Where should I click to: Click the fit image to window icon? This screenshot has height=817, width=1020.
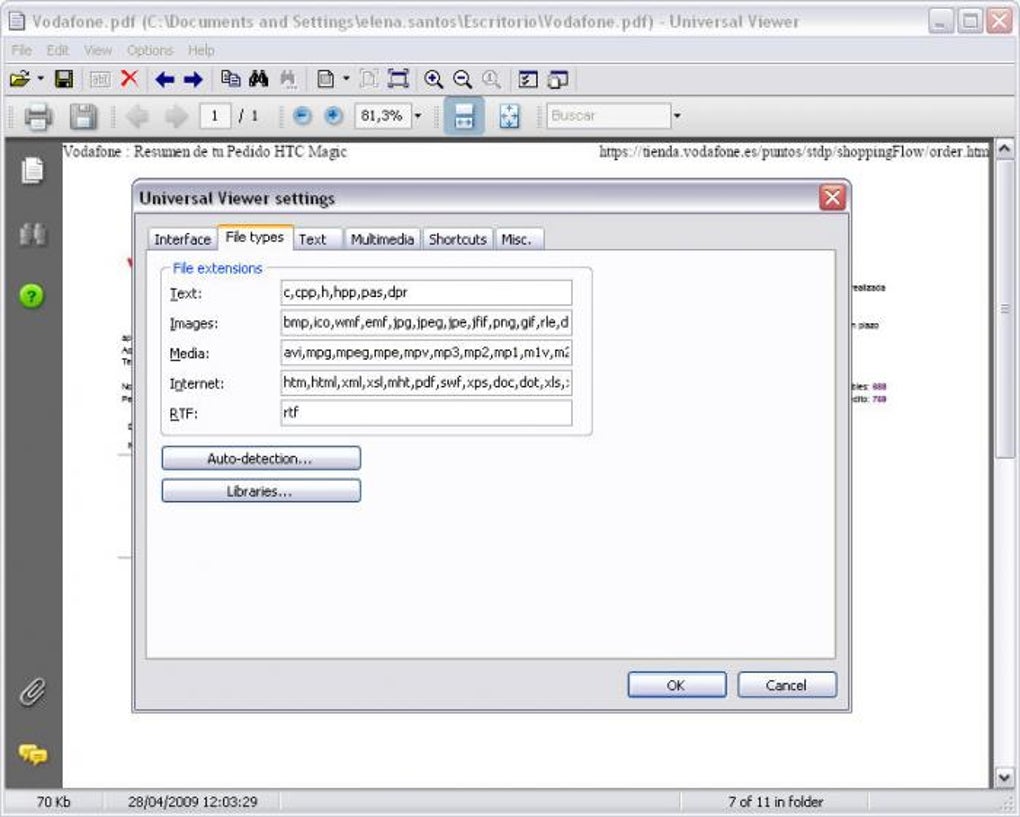[x=369, y=79]
